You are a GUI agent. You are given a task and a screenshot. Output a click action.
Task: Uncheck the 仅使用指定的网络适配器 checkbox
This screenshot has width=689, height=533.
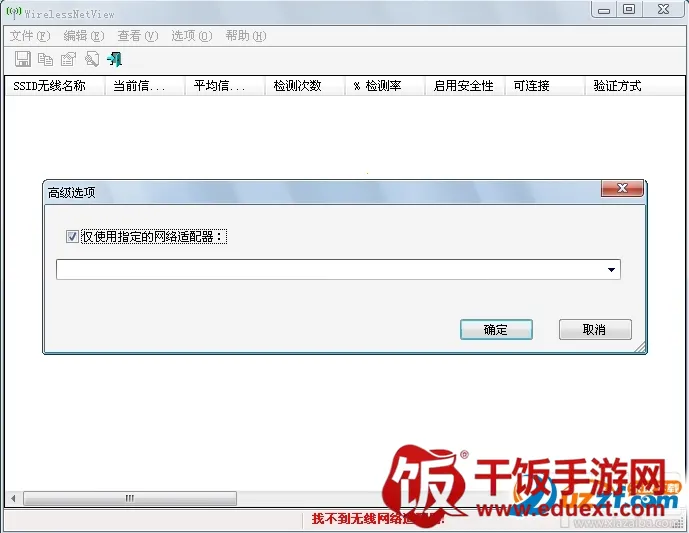tap(72, 237)
